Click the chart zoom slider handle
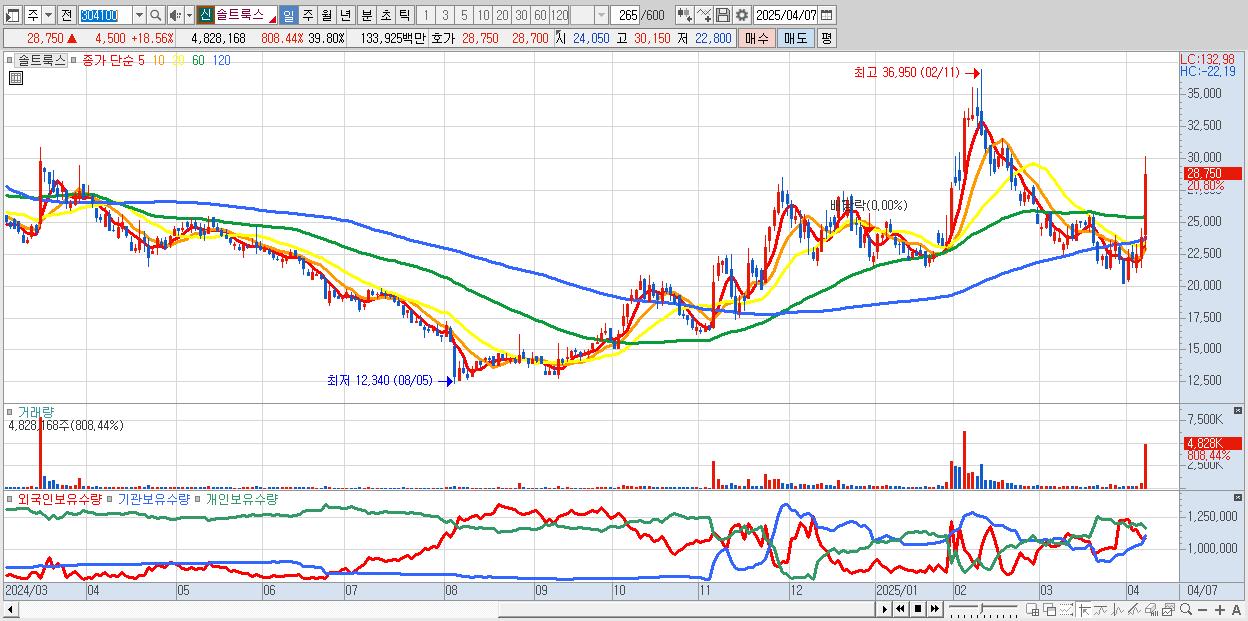This screenshot has width=1248, height=621. (981, 609)
